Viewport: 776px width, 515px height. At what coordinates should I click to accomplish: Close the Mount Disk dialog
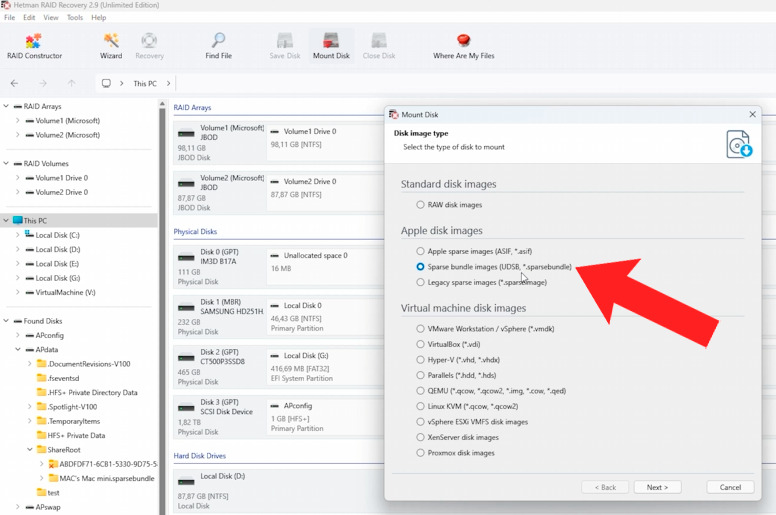click(x=752, y=114)
